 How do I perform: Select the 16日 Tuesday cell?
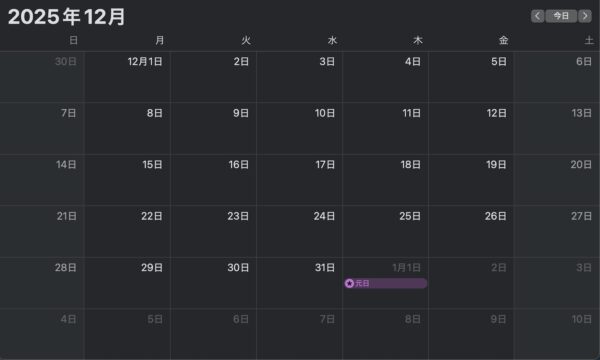coord(214,180)
